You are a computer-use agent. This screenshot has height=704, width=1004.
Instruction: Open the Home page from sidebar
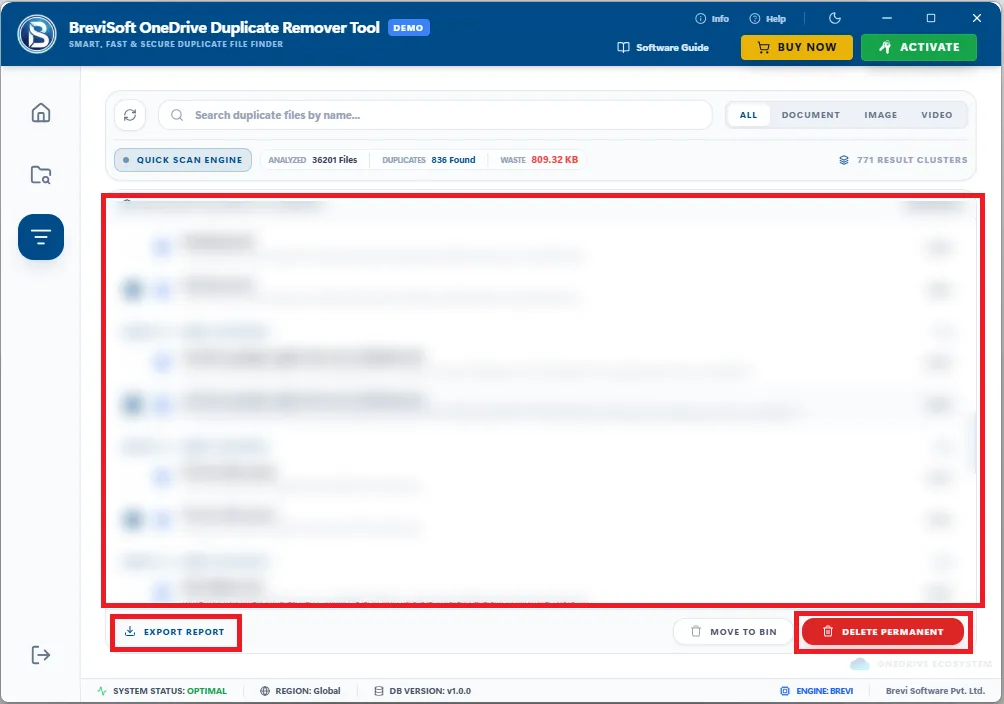pyautogui.click(x=41, y=113)
